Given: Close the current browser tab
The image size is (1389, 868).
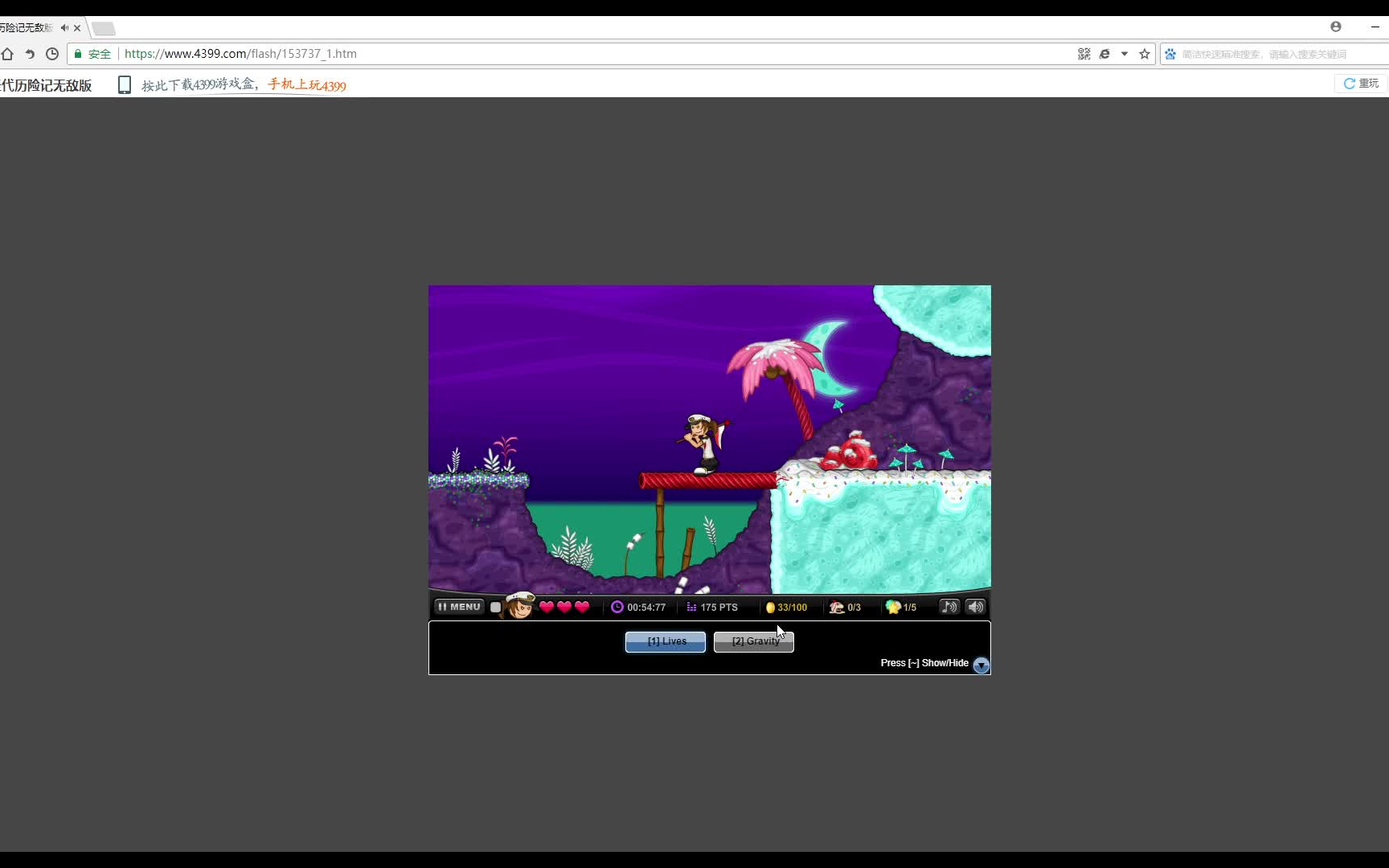Looking at the screenshot, I should 77,27.
